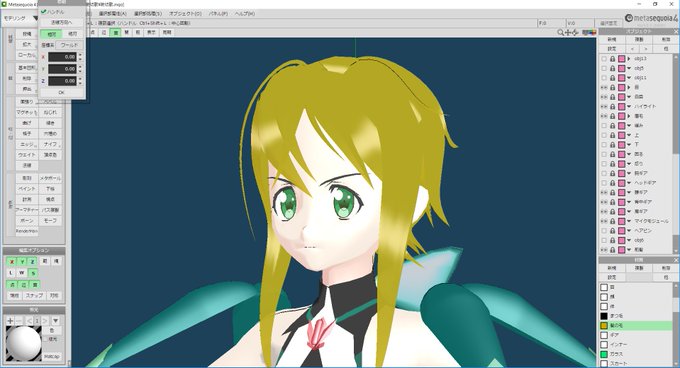
Task: Open light panel dropdown triangle
Action: (56, 321)
